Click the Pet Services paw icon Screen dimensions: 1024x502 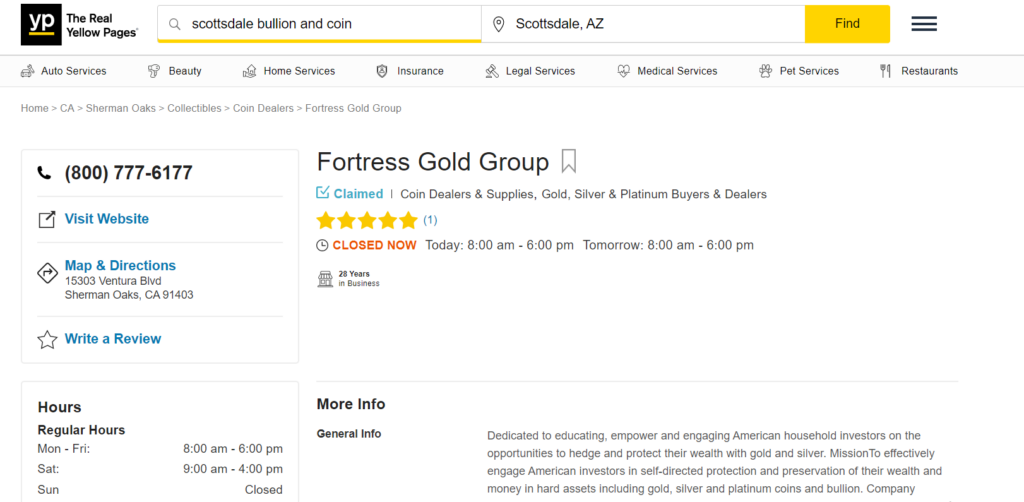765,71
